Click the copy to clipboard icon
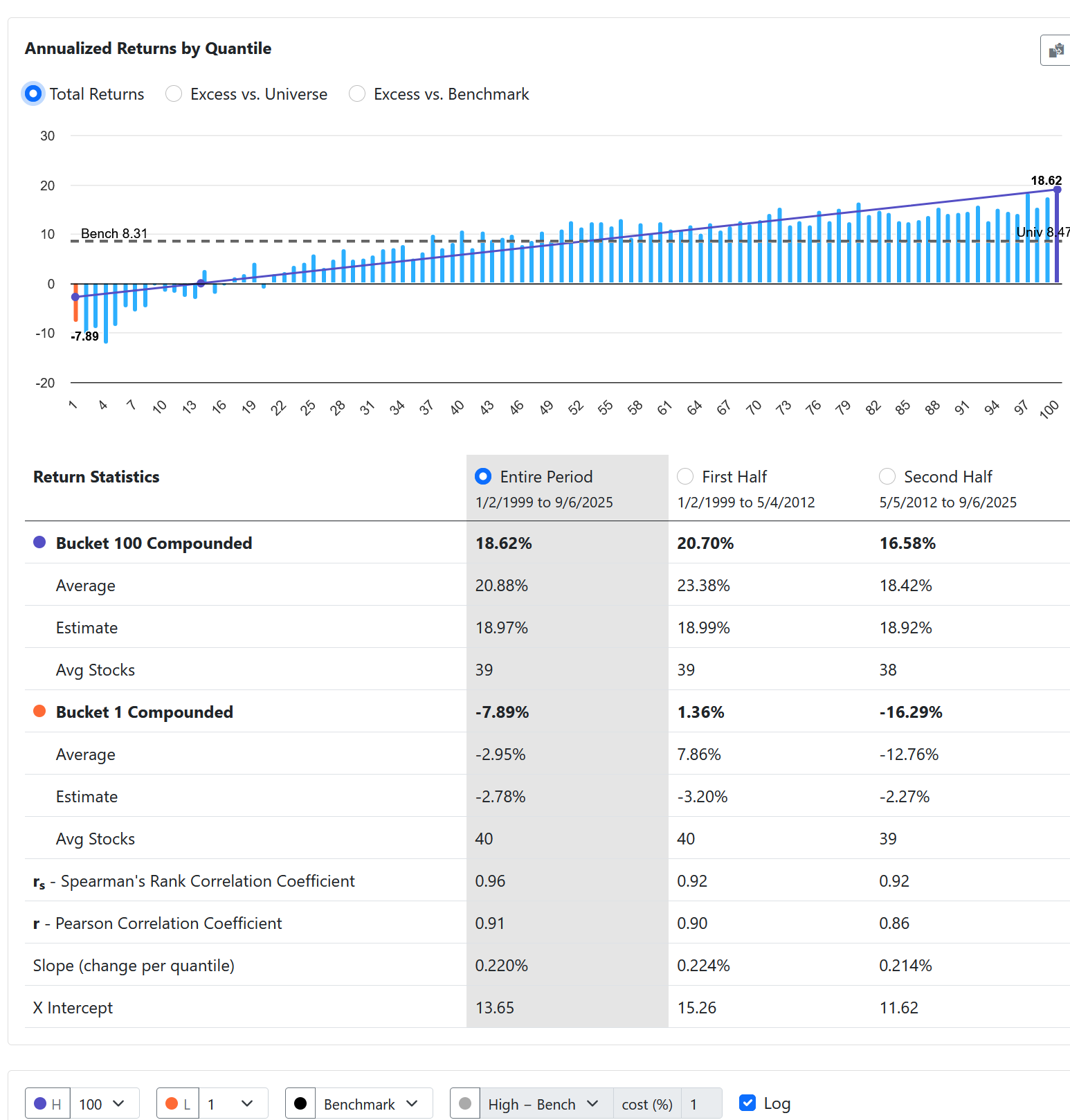The height and width of the screenshot is (1120, 1070). tap(1056, 51)
